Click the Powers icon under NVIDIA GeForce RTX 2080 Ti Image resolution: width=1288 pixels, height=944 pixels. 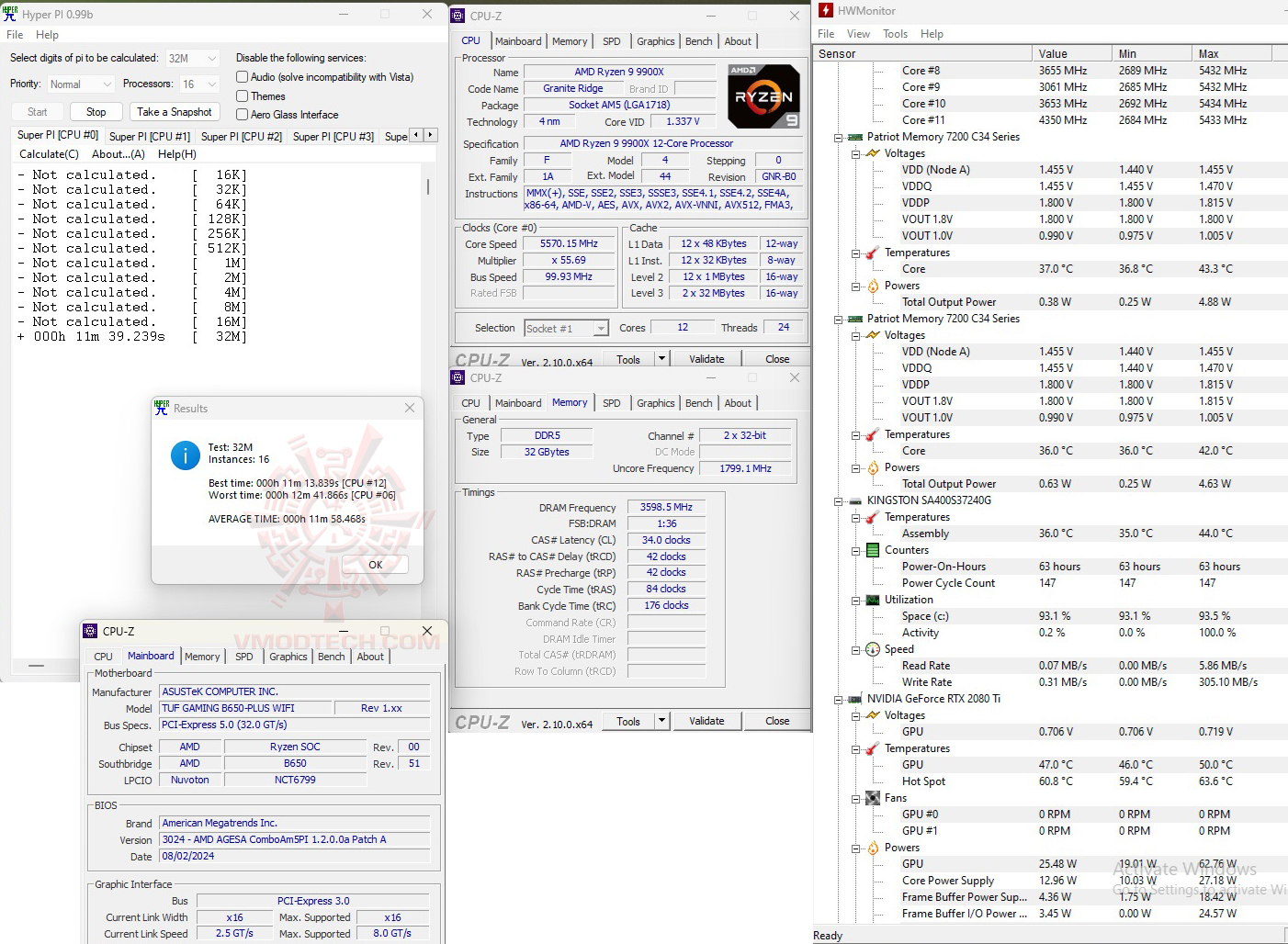click(x=873, y=847)
